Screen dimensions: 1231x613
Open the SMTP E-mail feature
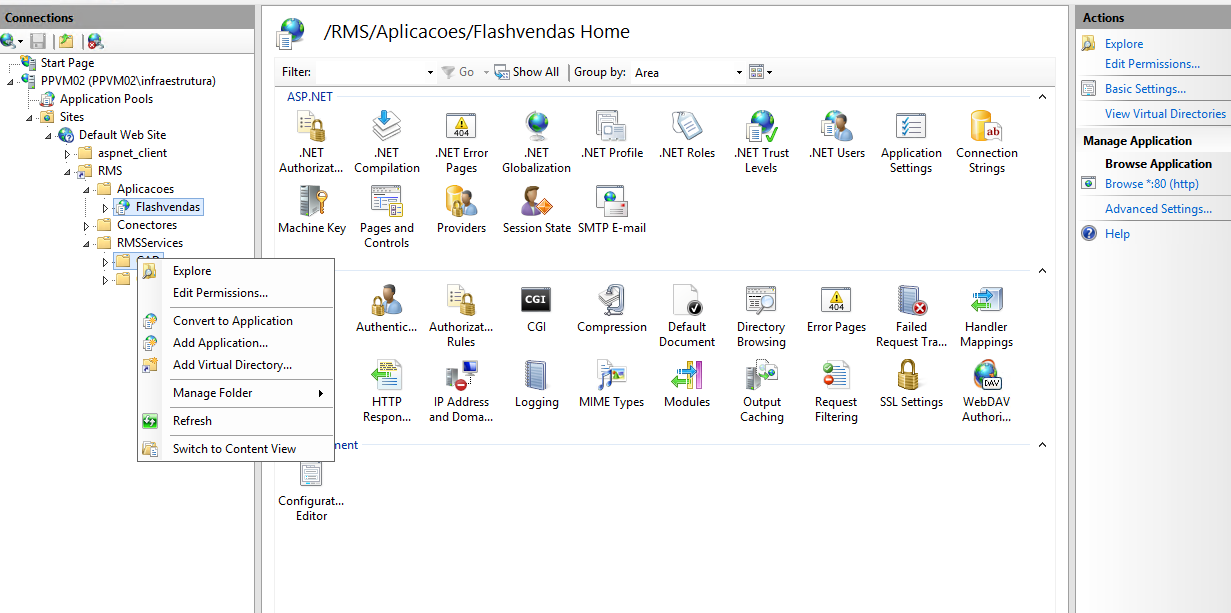[611, 210]
